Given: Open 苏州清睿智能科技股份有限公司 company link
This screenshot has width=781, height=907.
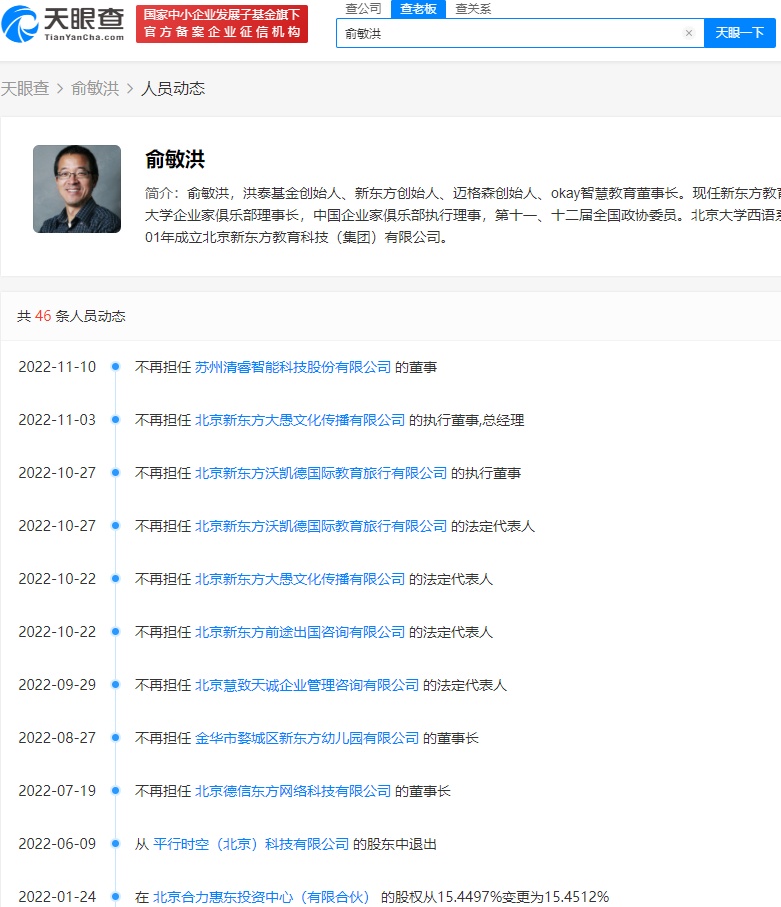Looking at the screenshot, I should [293, 367].
